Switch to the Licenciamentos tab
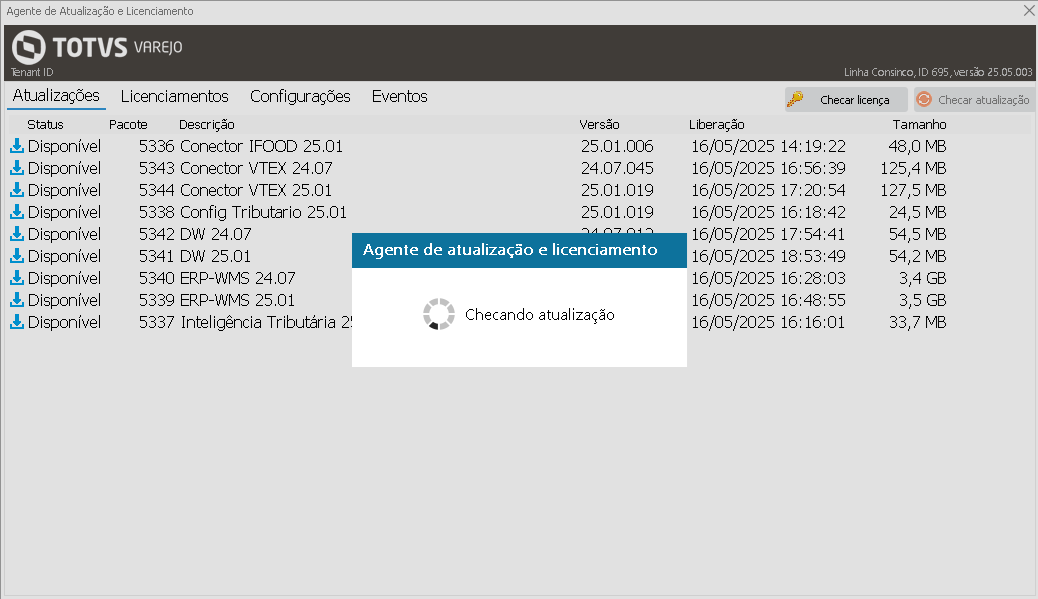1038x599 pixels. [x=175, y=96]
